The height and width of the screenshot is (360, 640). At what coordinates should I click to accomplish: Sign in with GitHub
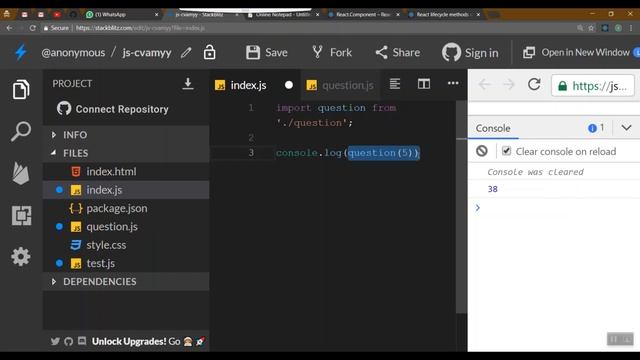pos(470,52)
